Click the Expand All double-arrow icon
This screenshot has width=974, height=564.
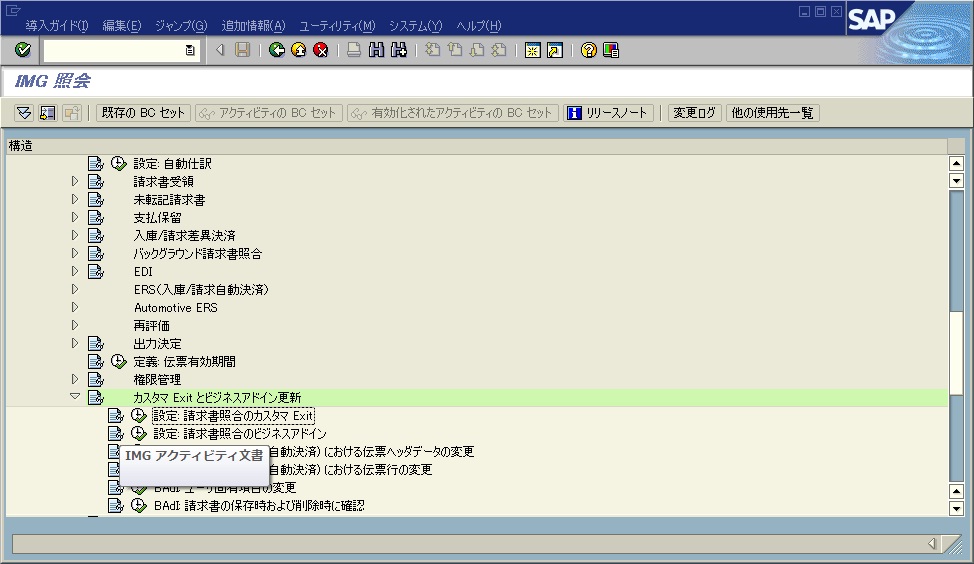click(x=24, y=113)
